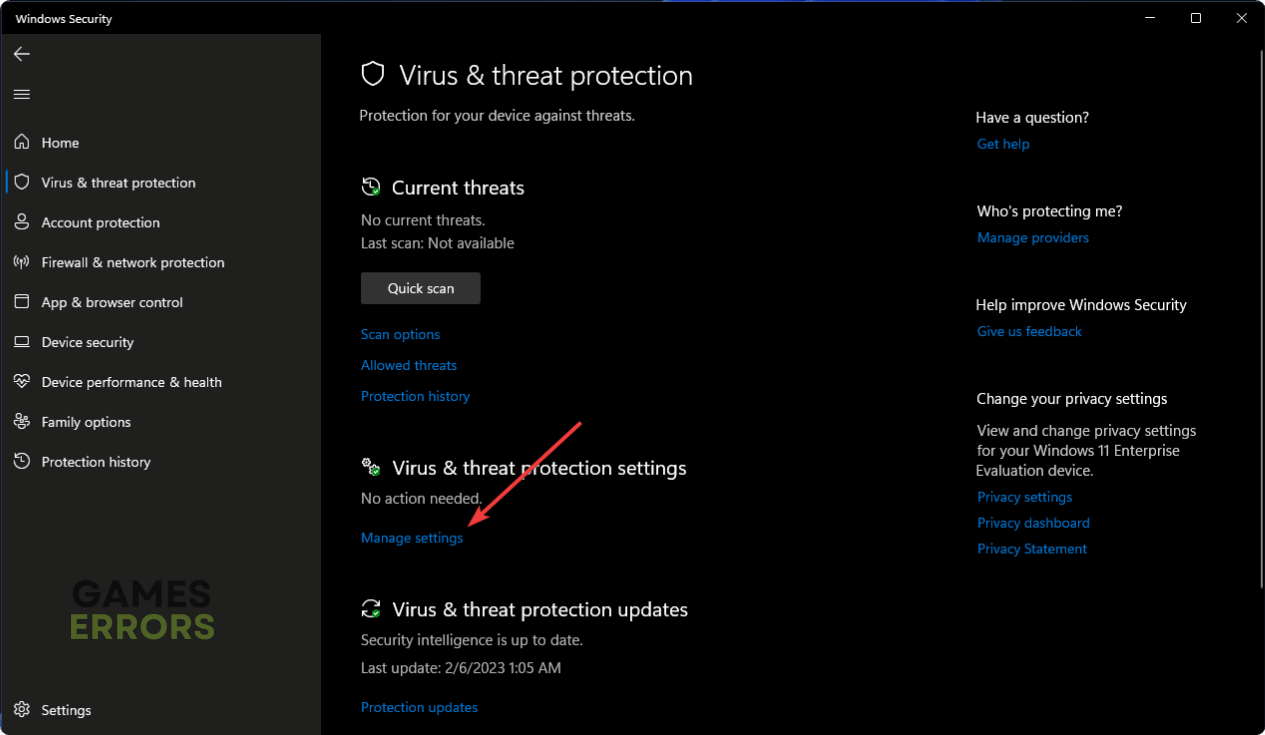Click the Settings gear icon
Viewport: 1265px width, 735px height.
point(22,710)
